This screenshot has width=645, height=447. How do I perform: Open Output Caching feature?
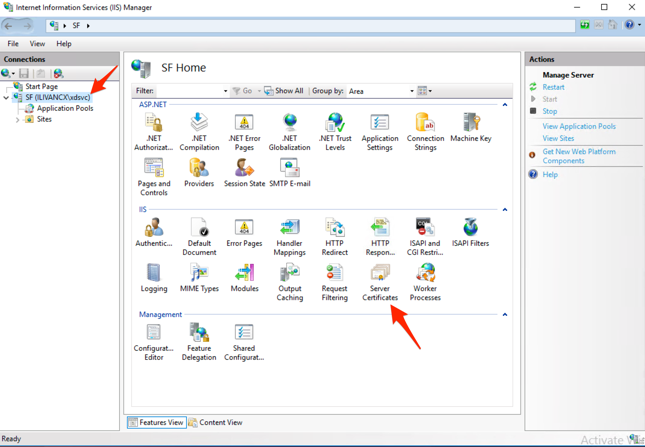(290, 282)
